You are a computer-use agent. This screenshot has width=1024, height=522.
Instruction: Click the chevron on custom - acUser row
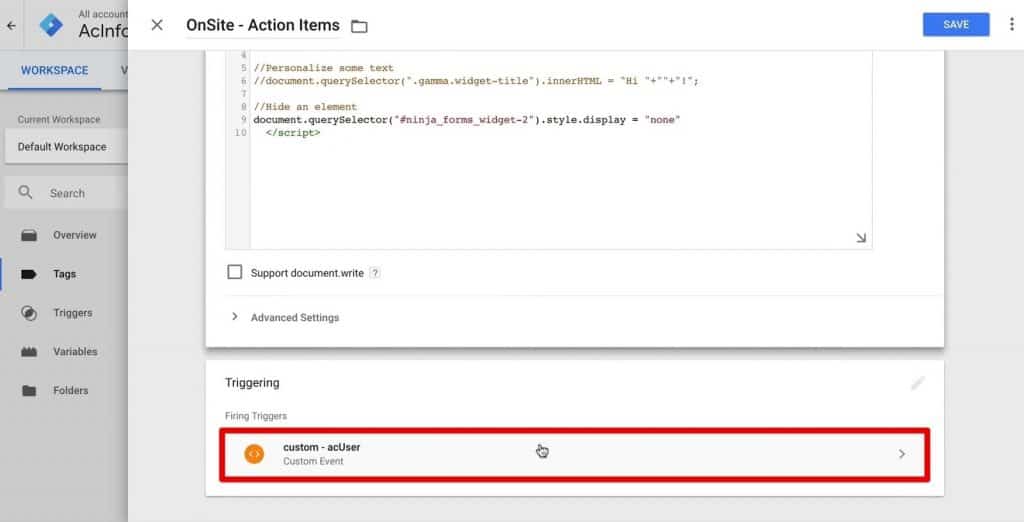(902, 453)
